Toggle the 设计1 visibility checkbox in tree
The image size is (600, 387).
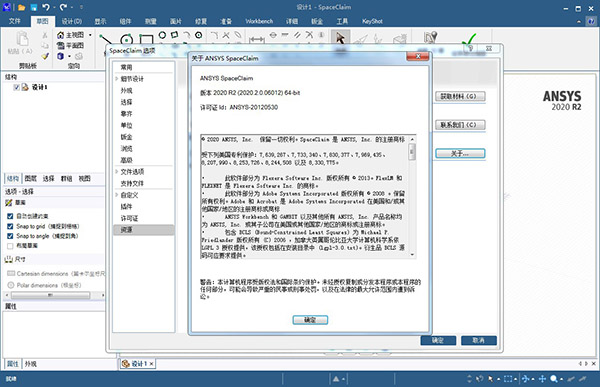pyautogui.click(x=16, y=87)
